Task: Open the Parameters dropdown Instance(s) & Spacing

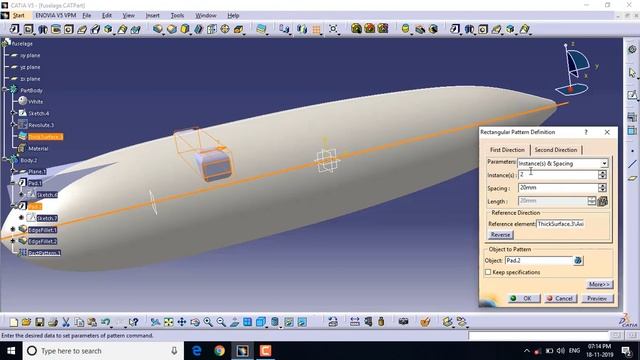Action: point(563,163)
